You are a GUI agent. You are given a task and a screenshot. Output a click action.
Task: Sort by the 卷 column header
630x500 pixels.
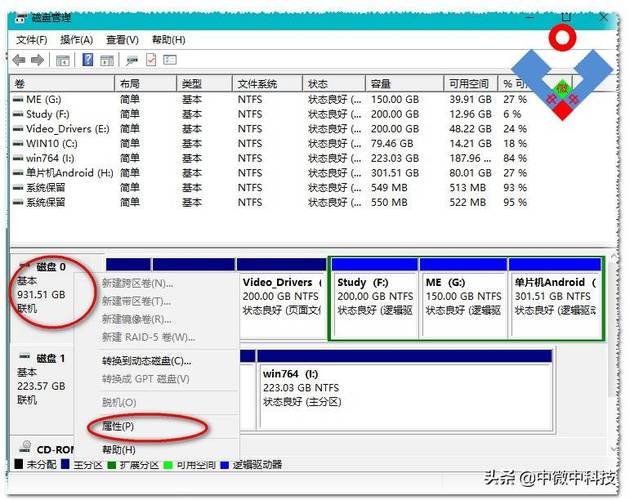tap(62, 84)
